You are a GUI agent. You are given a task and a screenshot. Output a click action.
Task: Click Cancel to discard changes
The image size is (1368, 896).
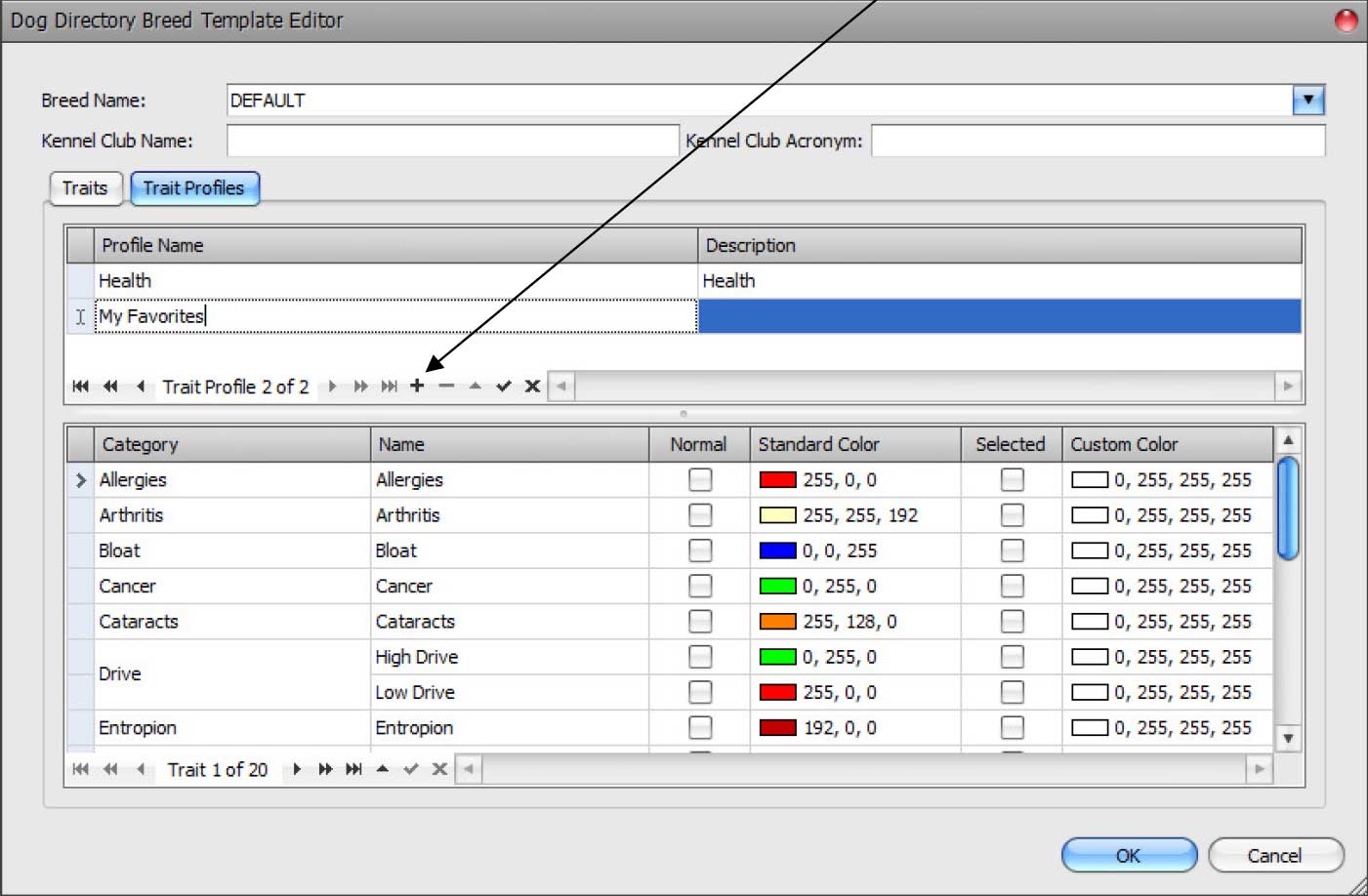[1276, 855]
